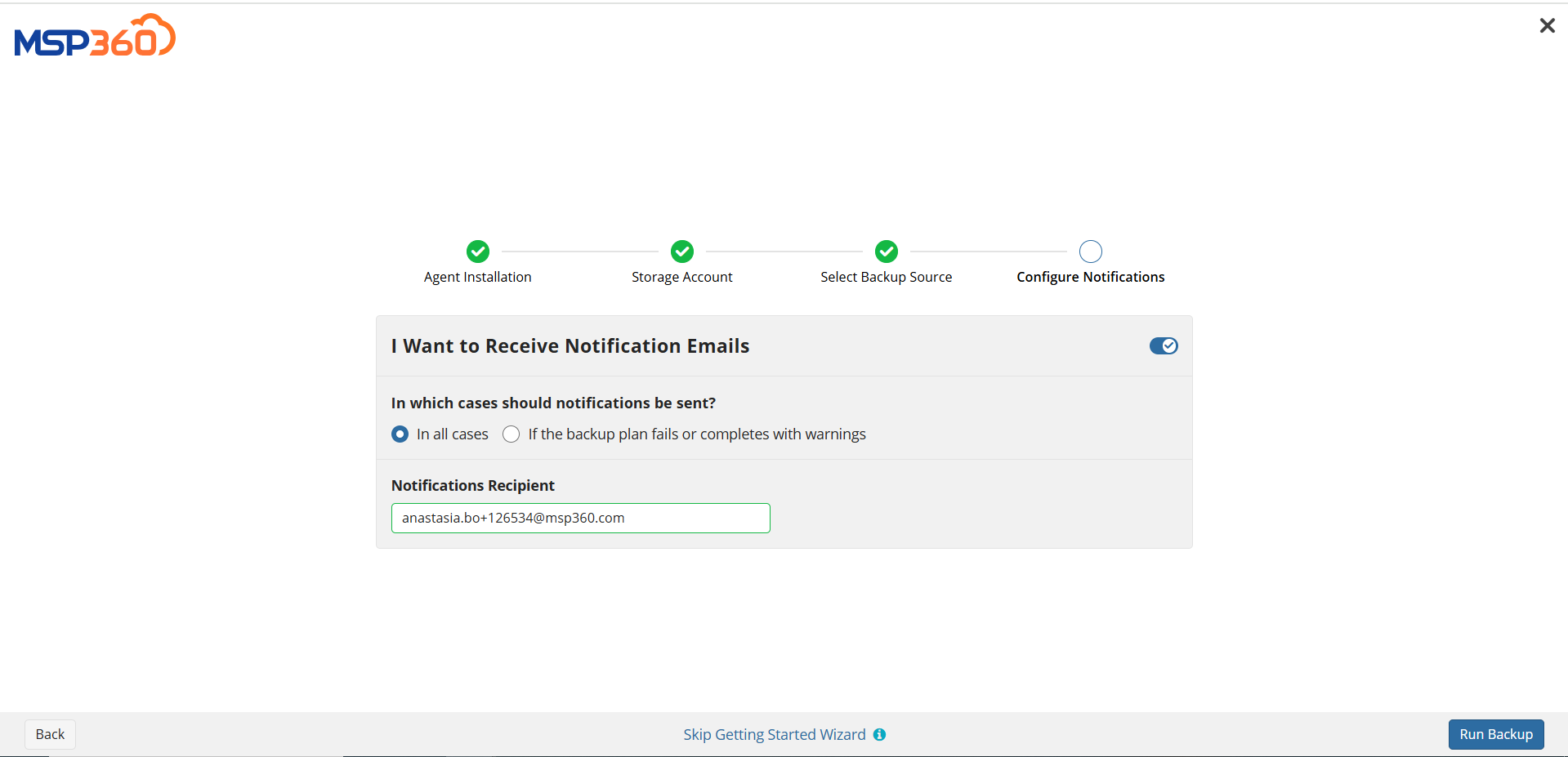
Task: Click the Back button
Action: tap(50, 734)
